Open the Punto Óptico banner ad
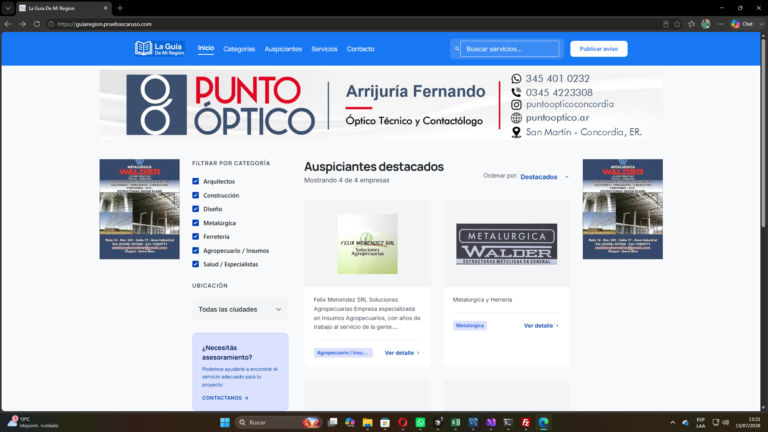Viewport: 768px width, 432px height. [x=381, y=104]
